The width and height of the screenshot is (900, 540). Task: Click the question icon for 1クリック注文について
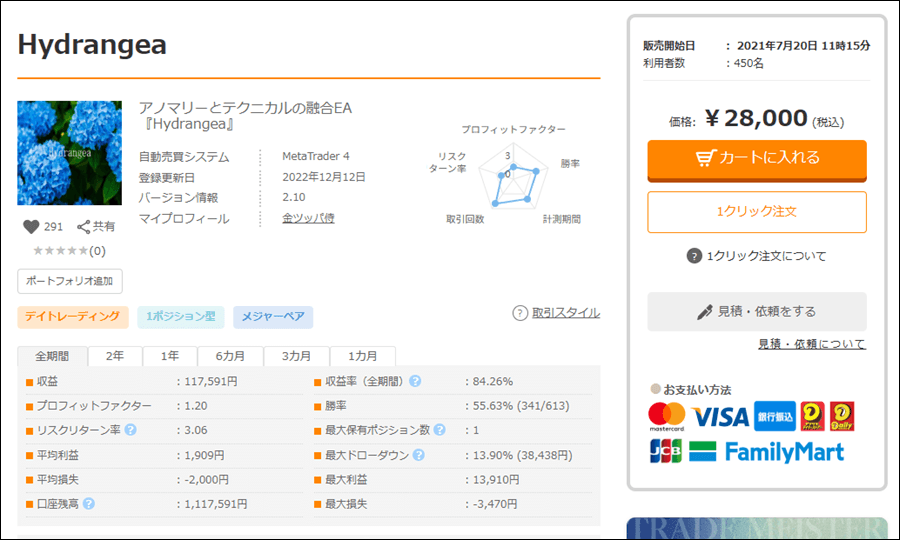point(694,256)
